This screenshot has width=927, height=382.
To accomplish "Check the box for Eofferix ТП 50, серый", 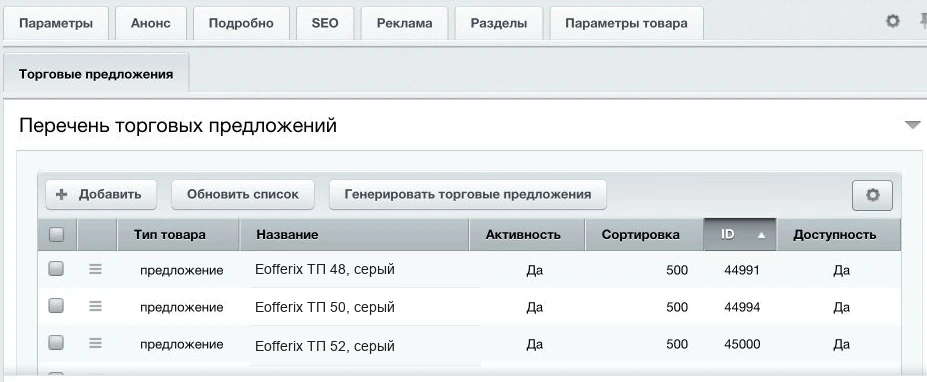I will pyautogui.click(x=56, y=306).
